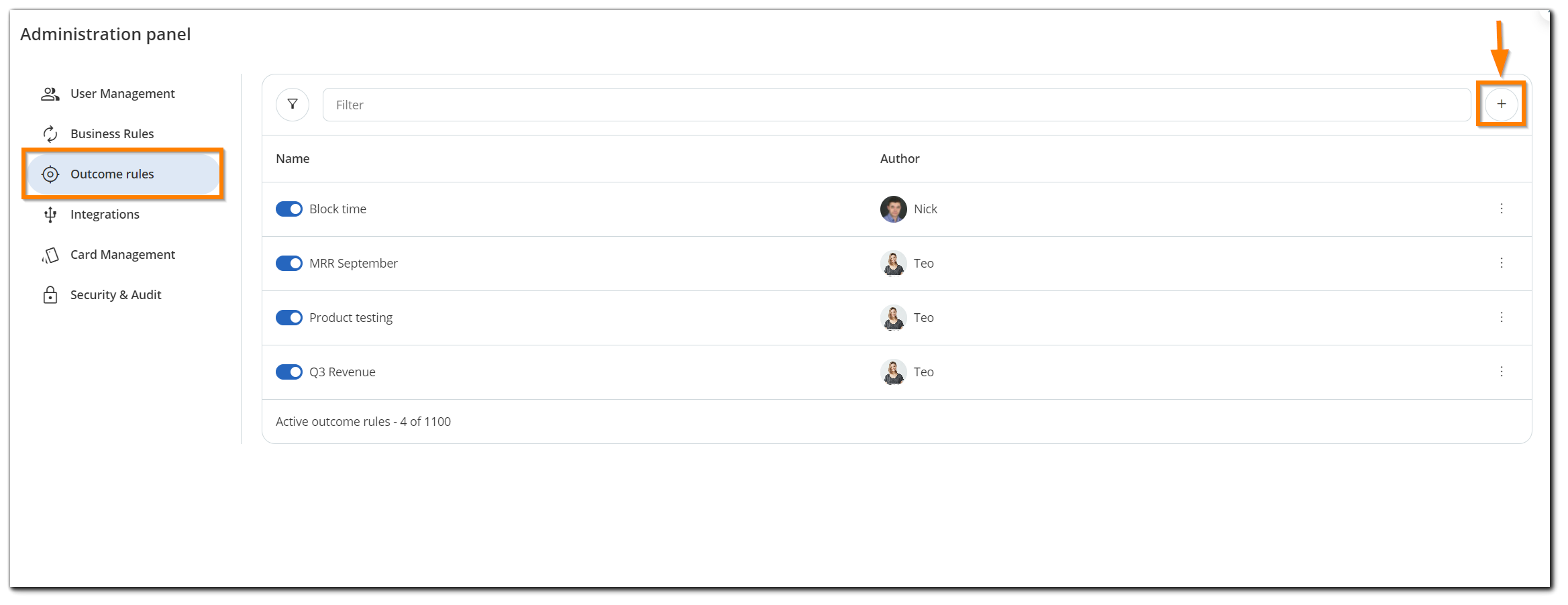Navigate to Security & Audit

click(115, 294)
